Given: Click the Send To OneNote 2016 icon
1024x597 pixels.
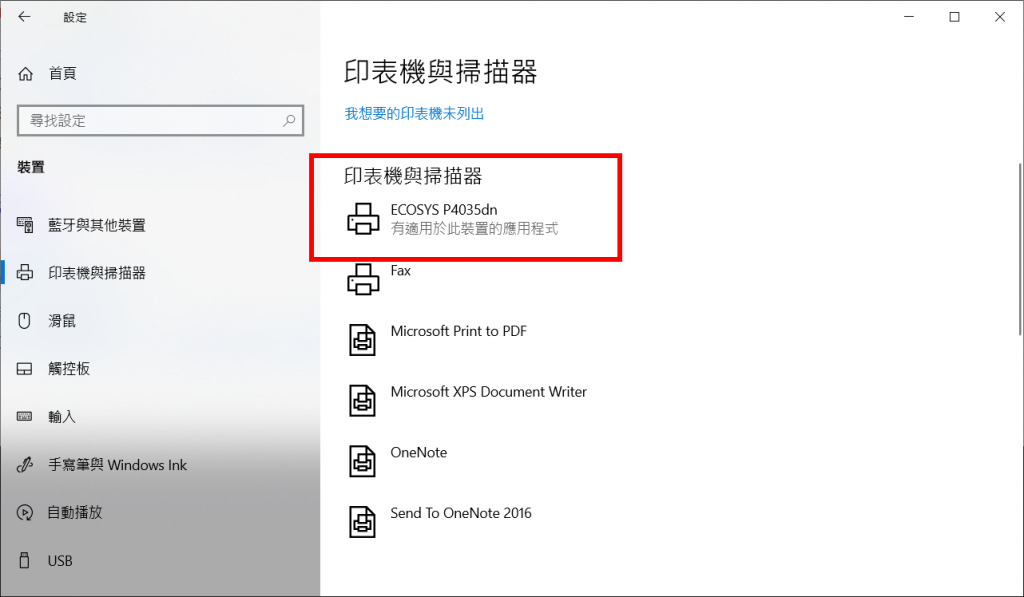Looking at the screenshot, I should (362, 522).
